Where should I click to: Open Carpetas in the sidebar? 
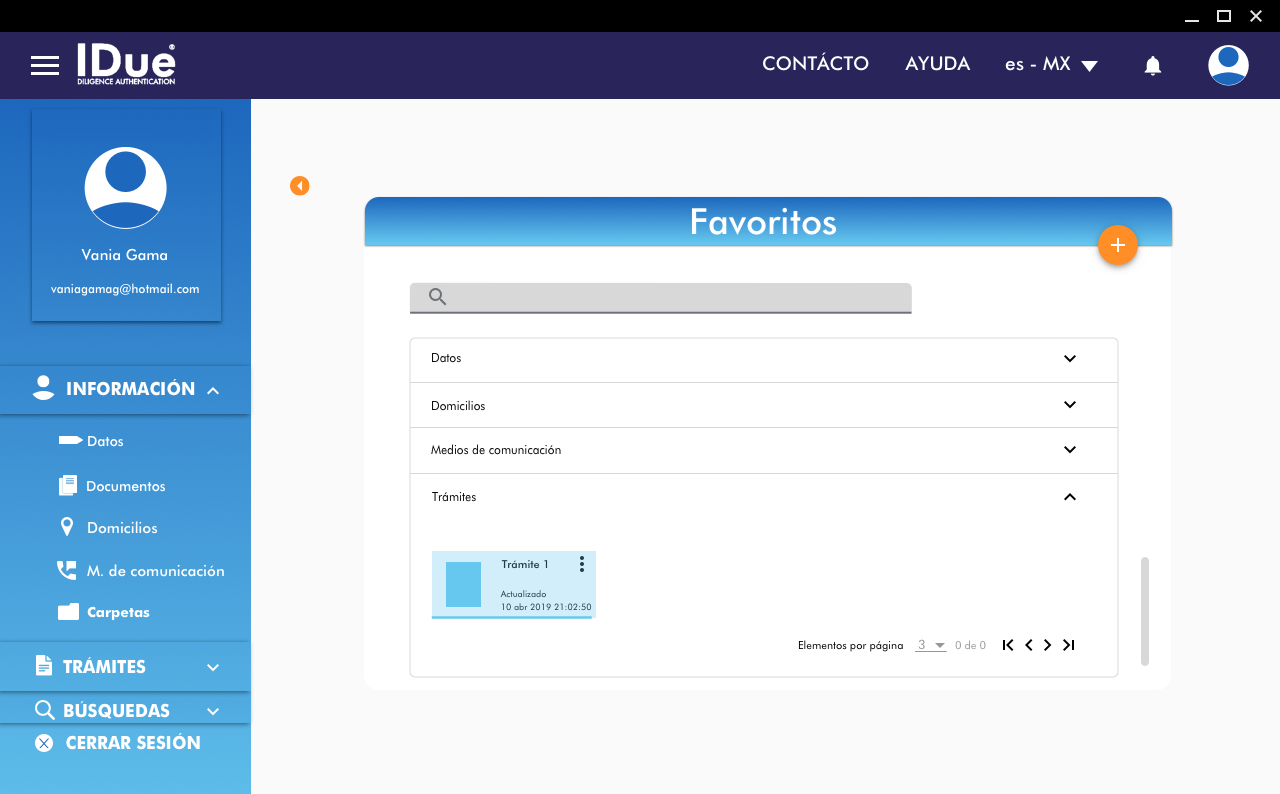(117, 612)
